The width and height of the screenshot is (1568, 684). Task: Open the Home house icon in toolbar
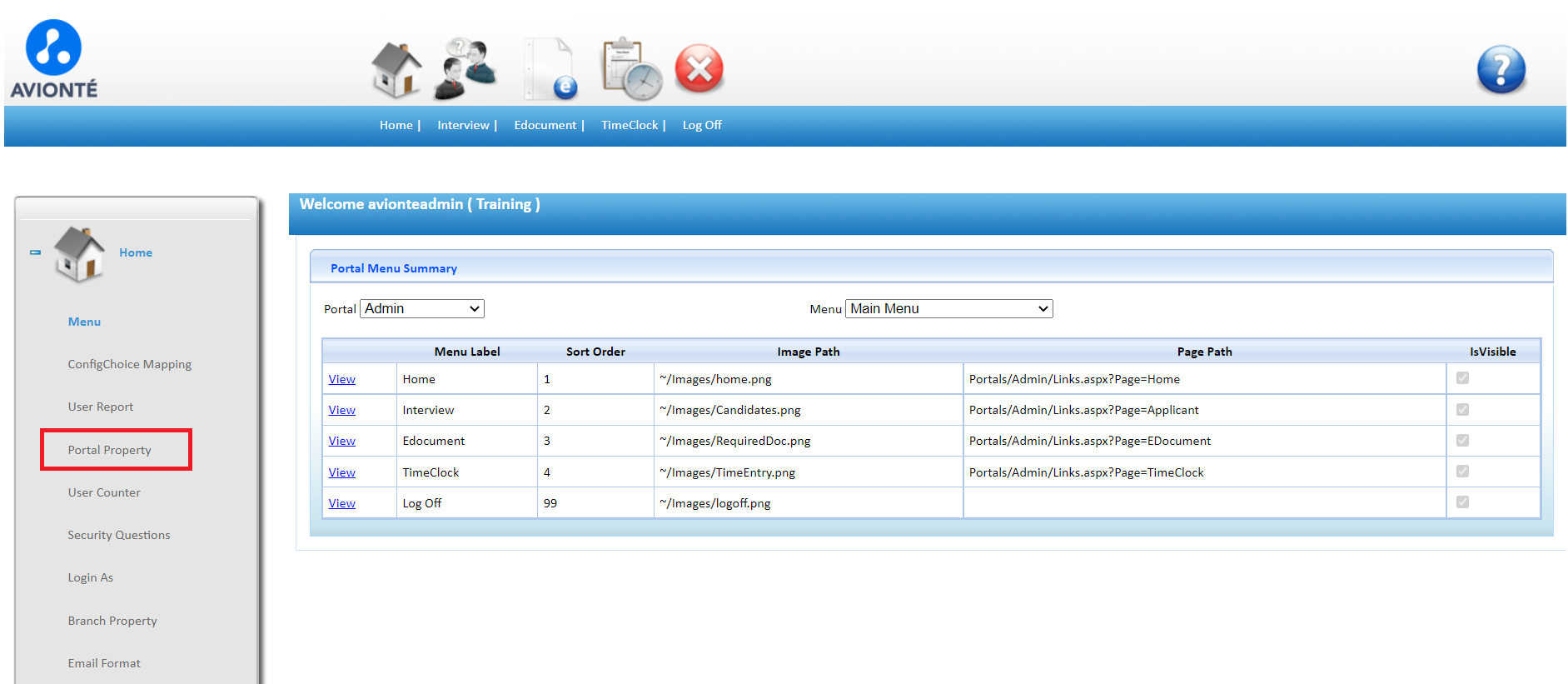tap(396, 70)
